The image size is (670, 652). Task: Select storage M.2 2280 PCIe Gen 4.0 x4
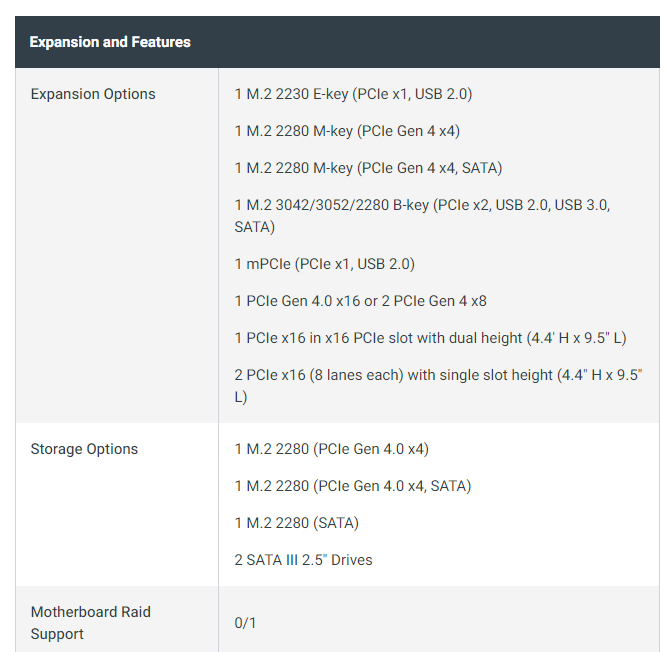[332, 449]
